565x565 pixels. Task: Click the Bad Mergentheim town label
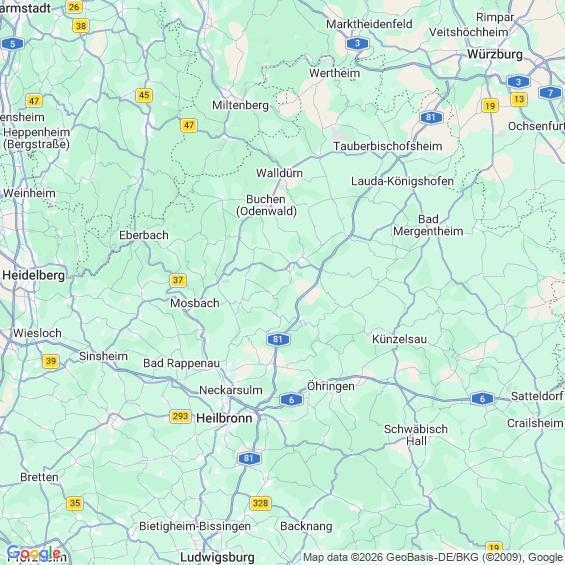(x=428, y=225)
